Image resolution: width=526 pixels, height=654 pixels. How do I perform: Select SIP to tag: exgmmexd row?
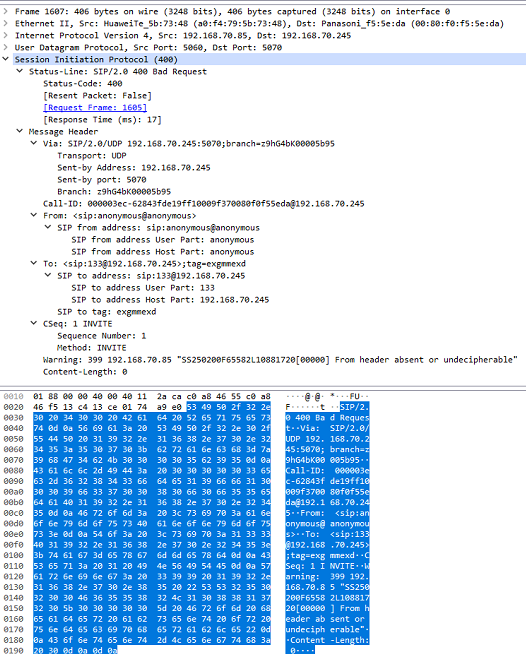(x=107, y=312)
